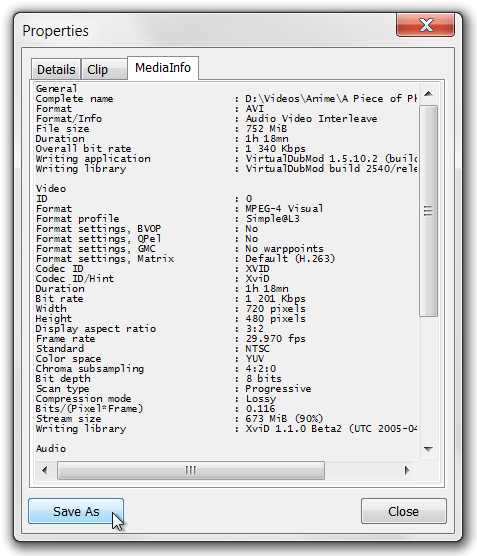
Task: Click the '1 201 Kbps' bit rate value
Action: 275,299
